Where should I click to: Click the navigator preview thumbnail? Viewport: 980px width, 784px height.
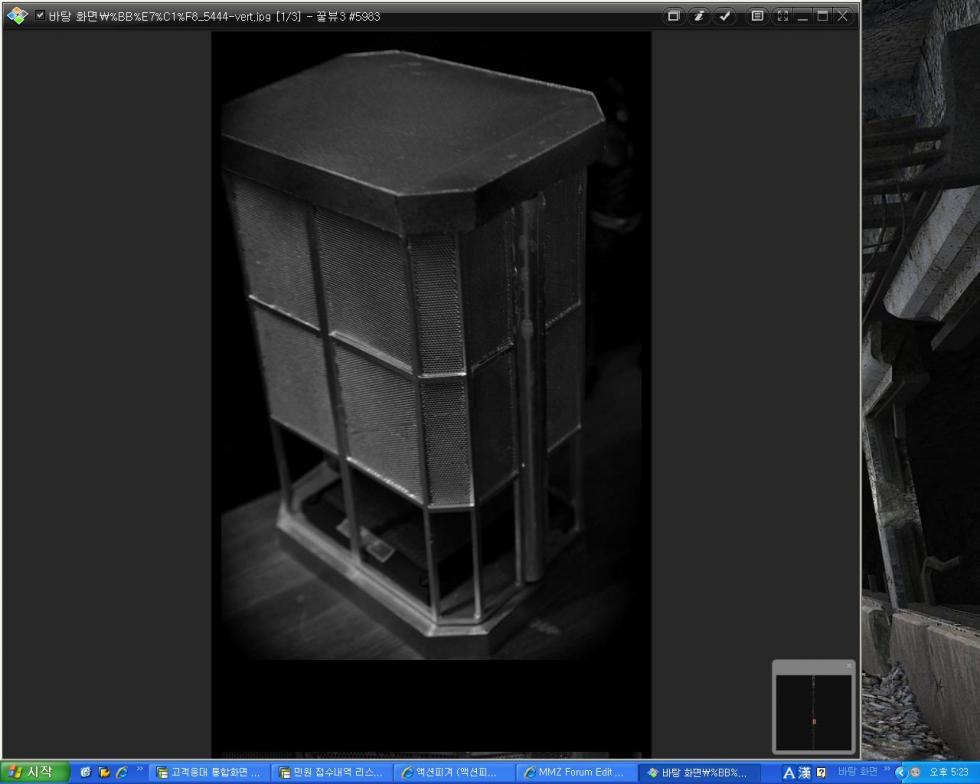[814, 712]
